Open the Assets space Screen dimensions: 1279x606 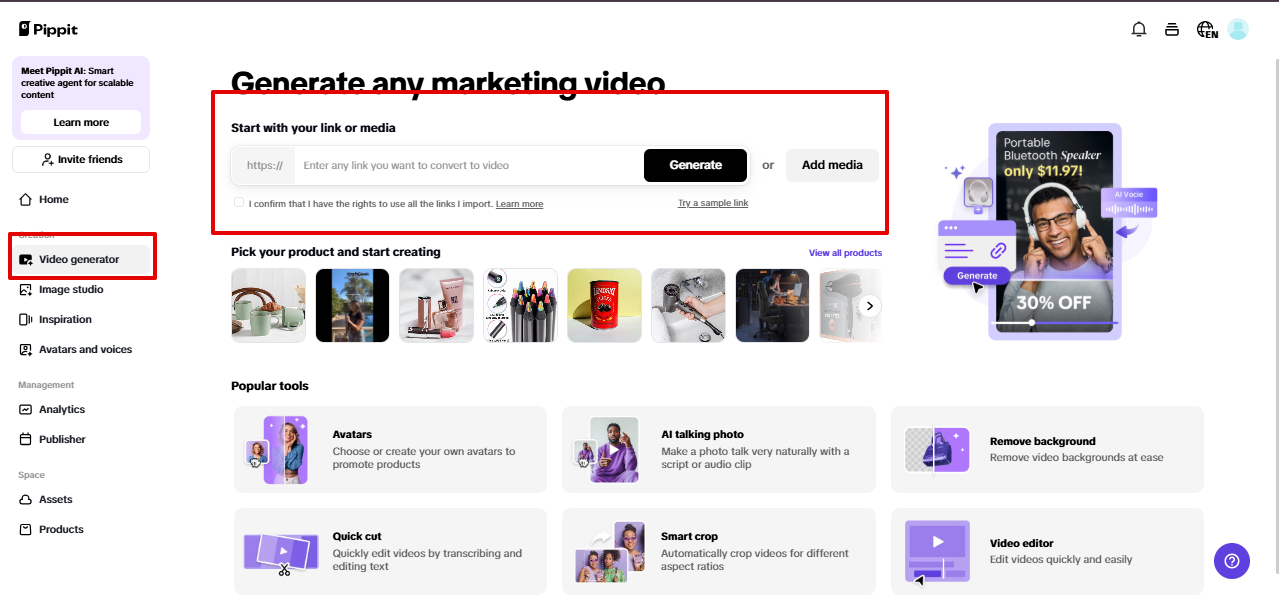coord(53,499)
